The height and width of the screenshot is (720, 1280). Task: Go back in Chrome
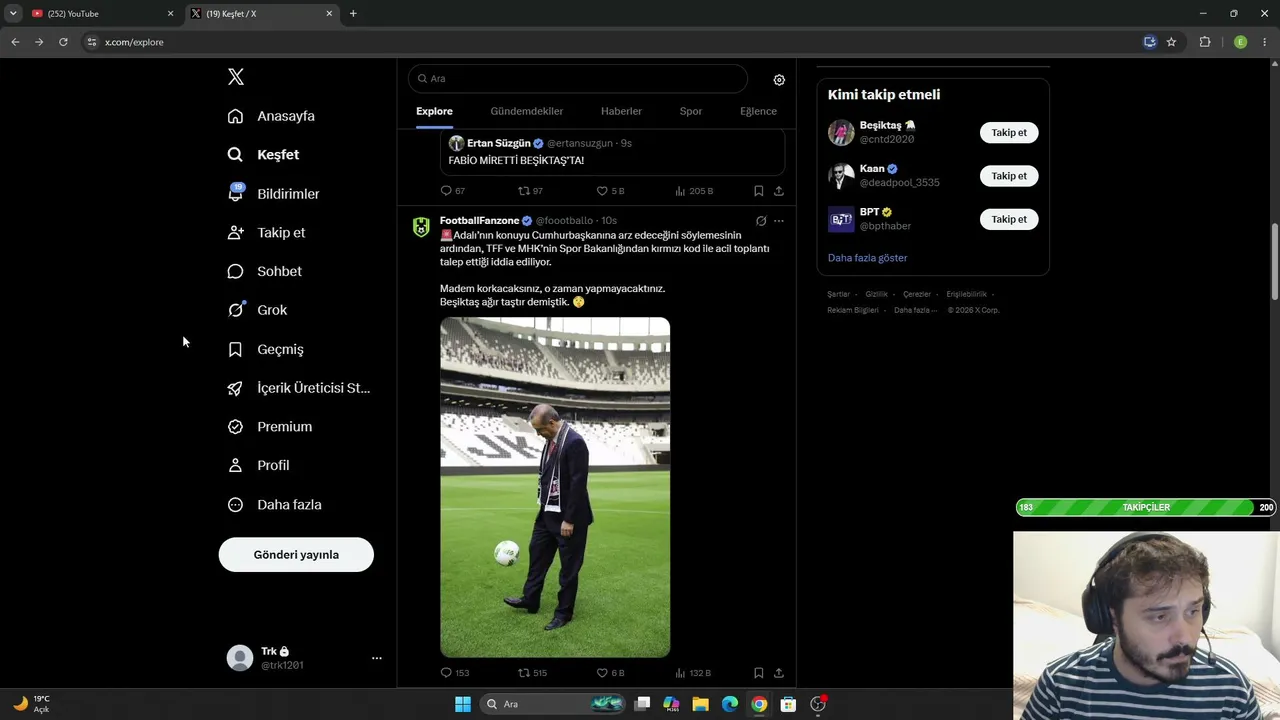click(15, 42)
